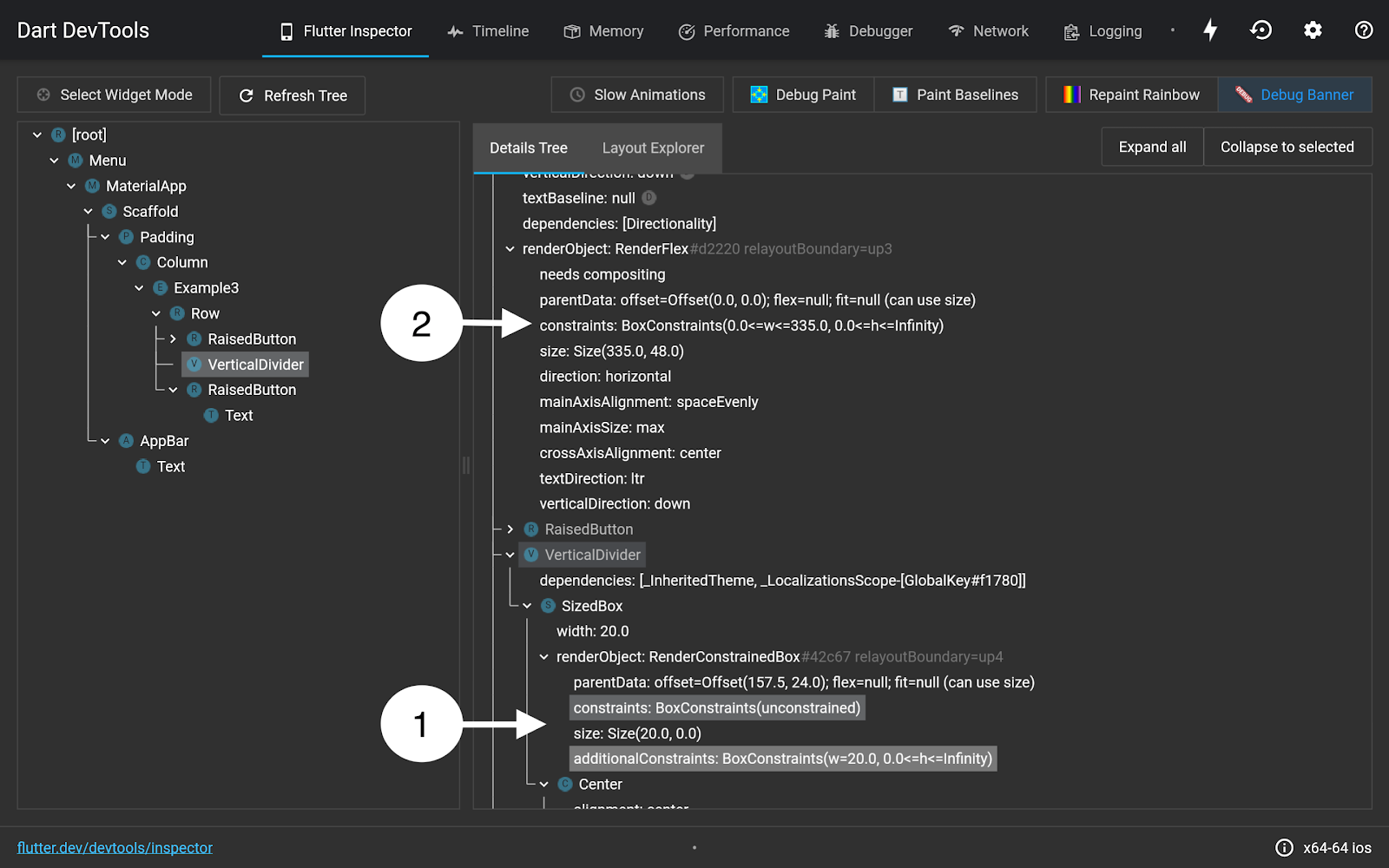Screen dimensions: 1389x868
Task: Open the Memory tab
Action: click(x=604, y=31)
